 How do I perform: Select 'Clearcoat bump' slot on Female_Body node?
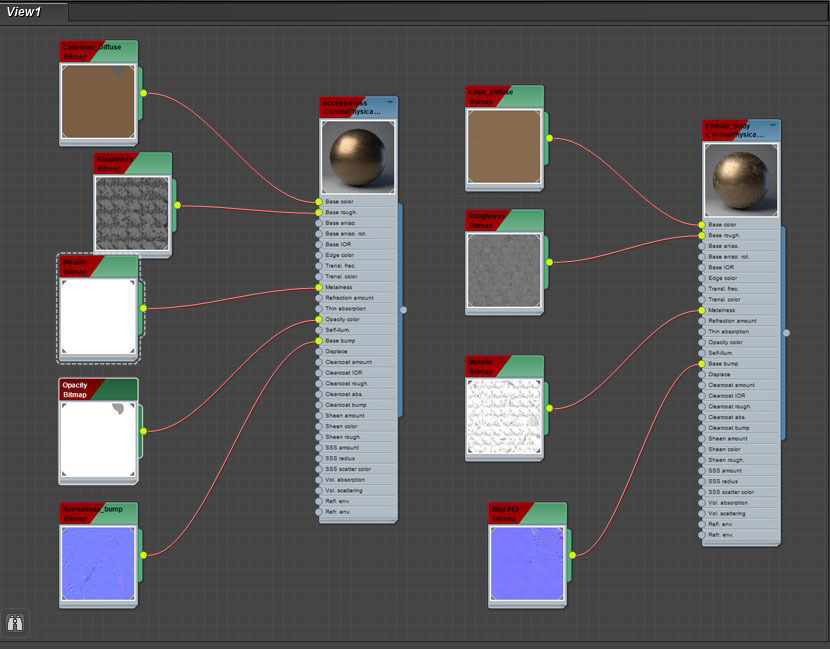741,428
